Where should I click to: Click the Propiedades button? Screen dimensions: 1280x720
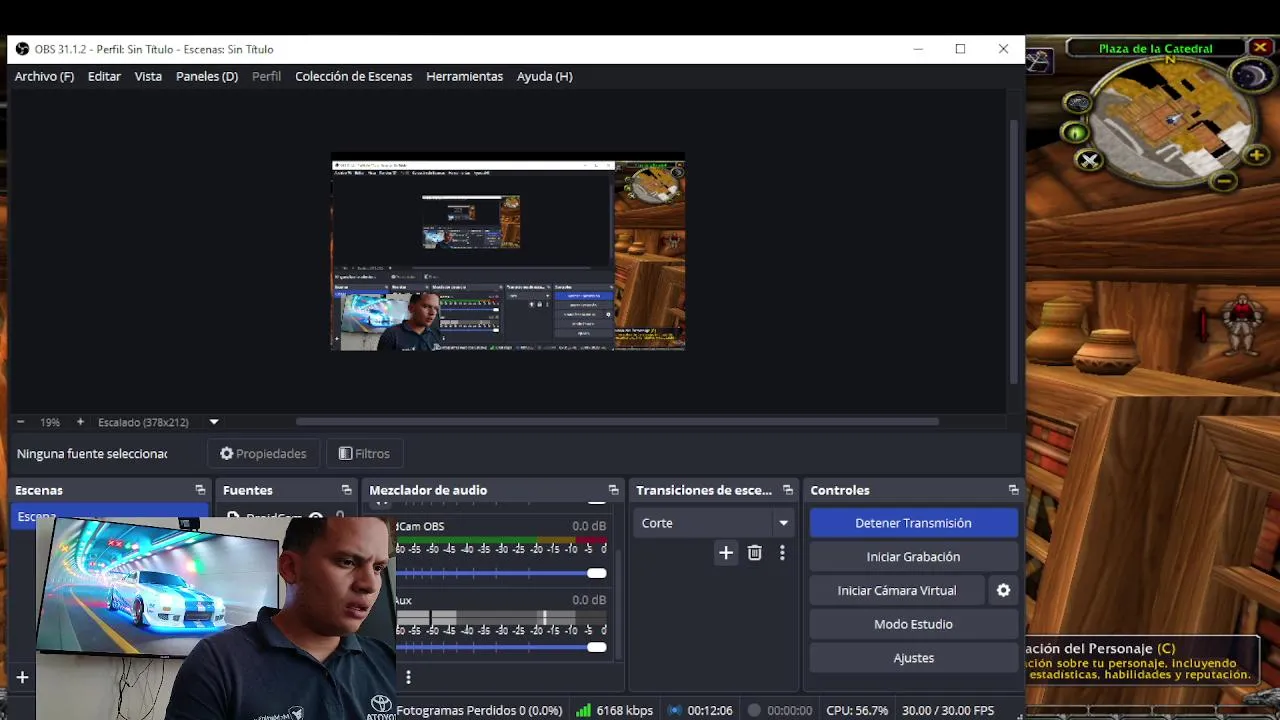pyautogui.click(x=263, y=453)
